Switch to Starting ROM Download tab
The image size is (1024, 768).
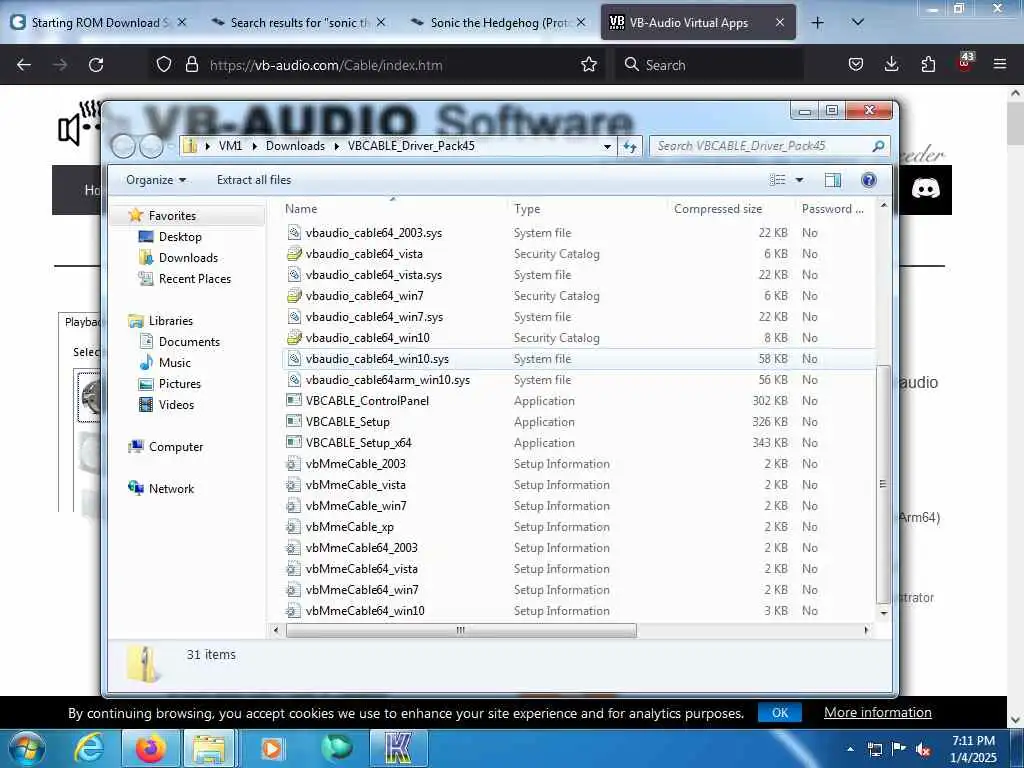[98, 22]
